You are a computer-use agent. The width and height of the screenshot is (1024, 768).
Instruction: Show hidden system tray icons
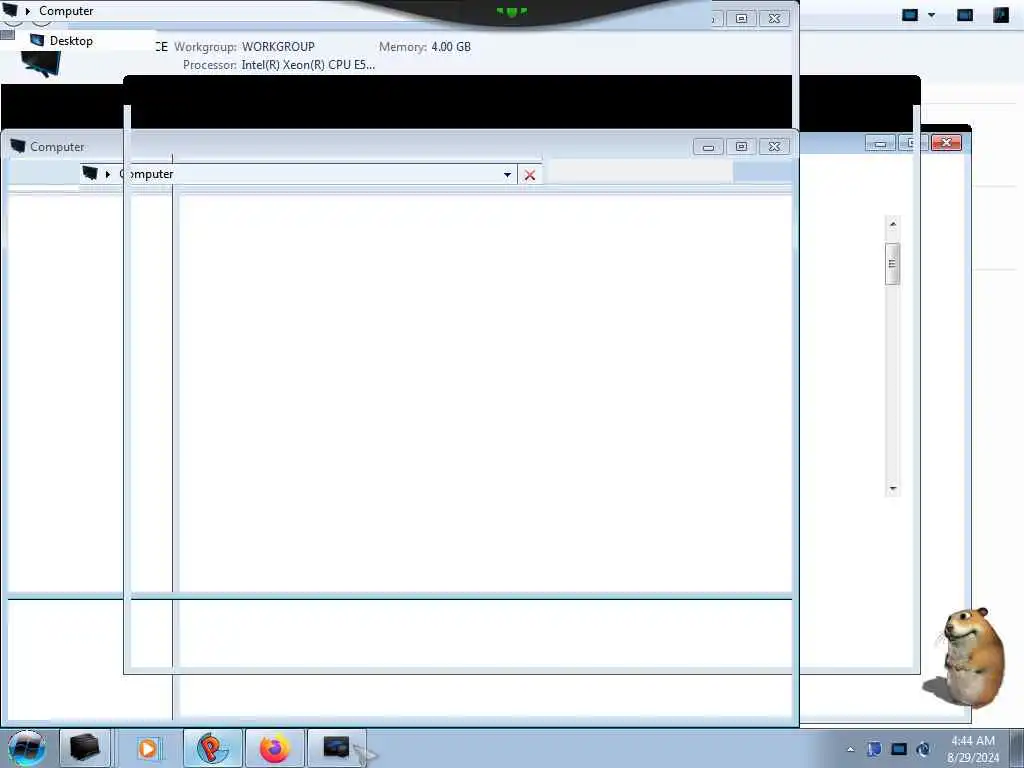[x=850, y=749]
